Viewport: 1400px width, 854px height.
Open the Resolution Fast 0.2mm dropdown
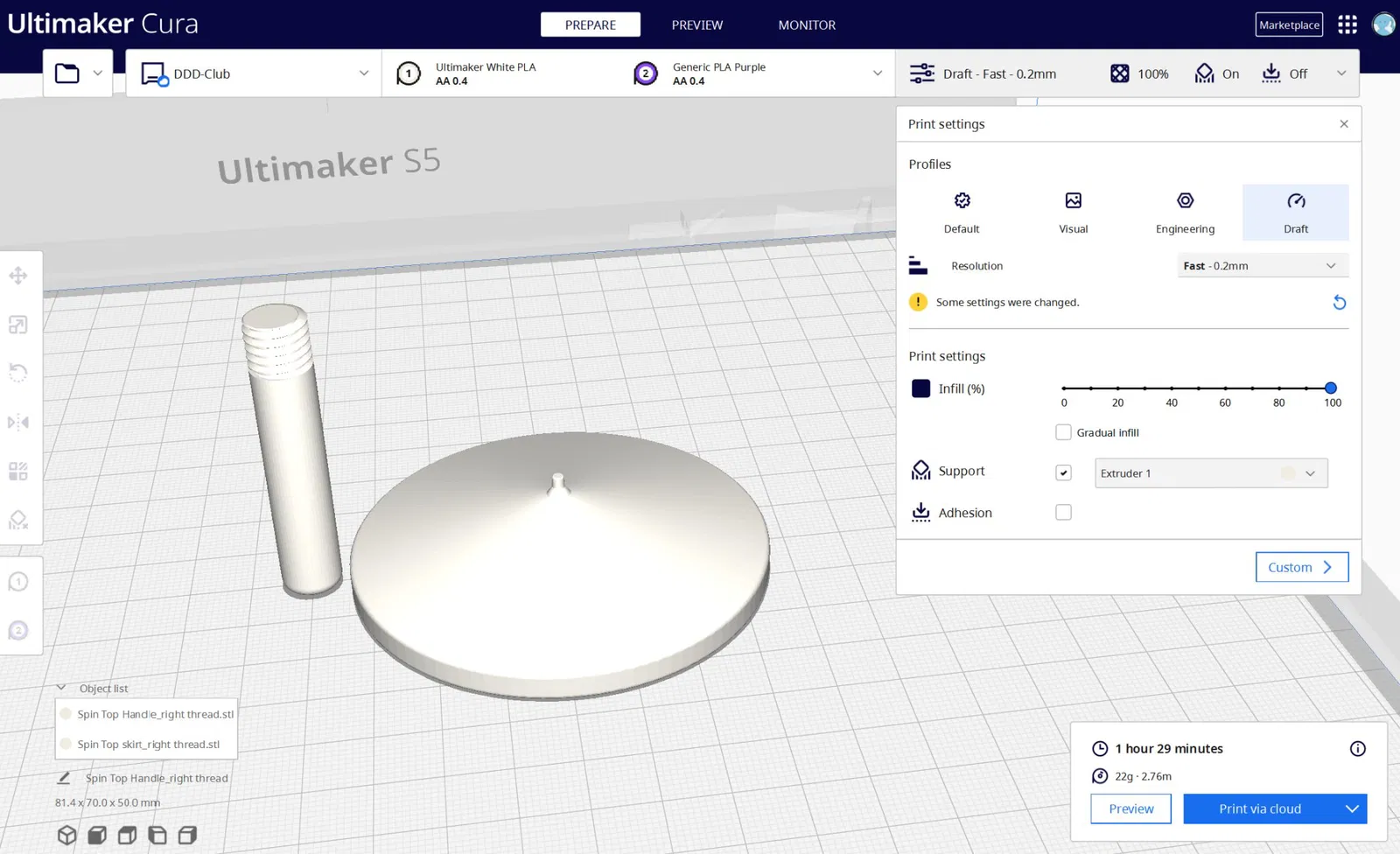click(1263, 266)
